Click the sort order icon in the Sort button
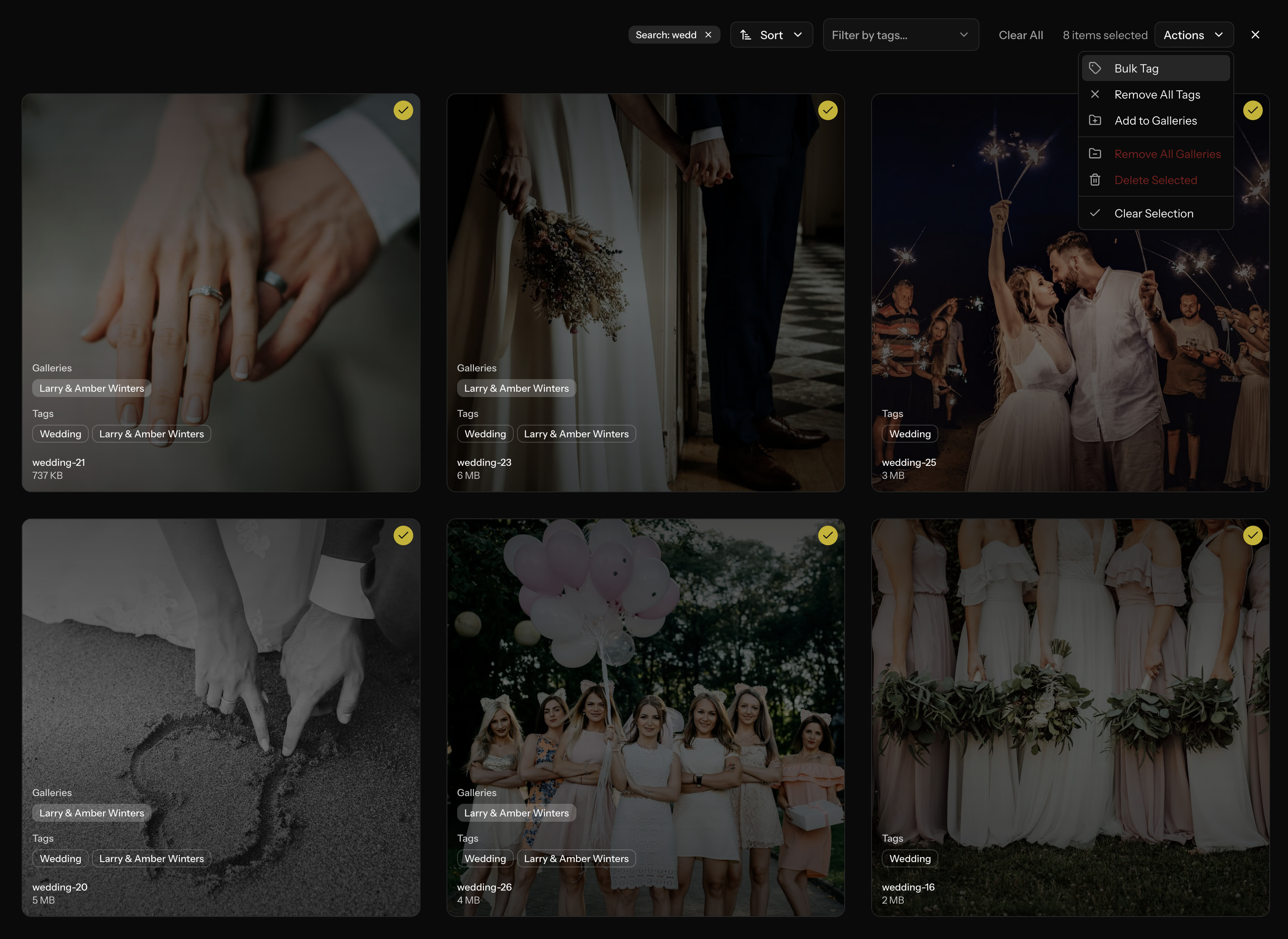This screenshot has width=1288, height=939. 746,35
